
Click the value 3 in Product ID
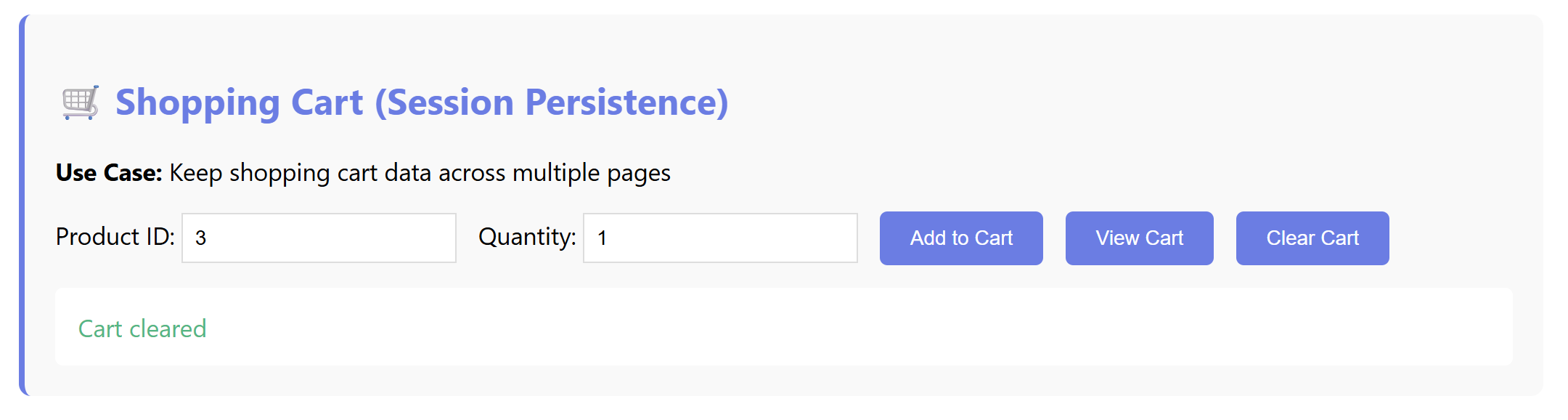[201, 238]
